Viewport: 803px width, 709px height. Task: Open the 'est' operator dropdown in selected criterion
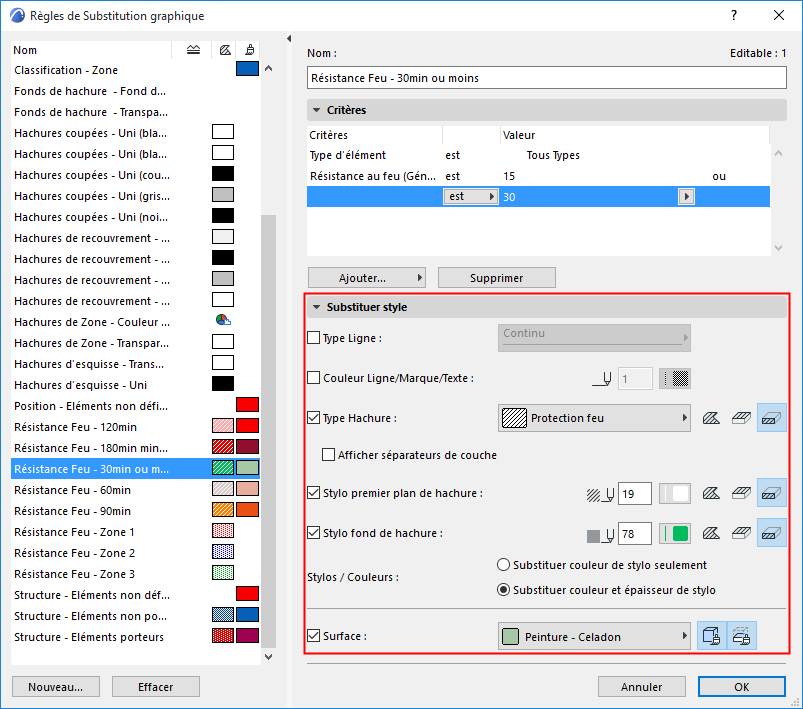[471, 197]
